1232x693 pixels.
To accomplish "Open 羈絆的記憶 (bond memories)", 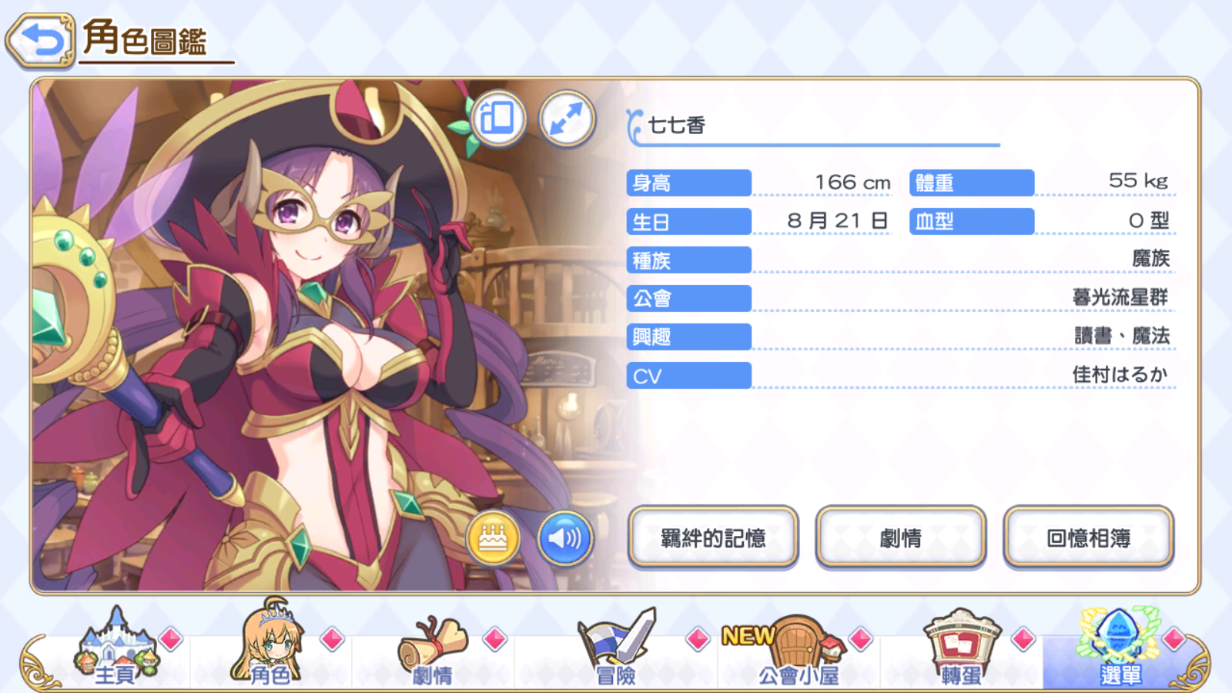I will click(713, 538).
